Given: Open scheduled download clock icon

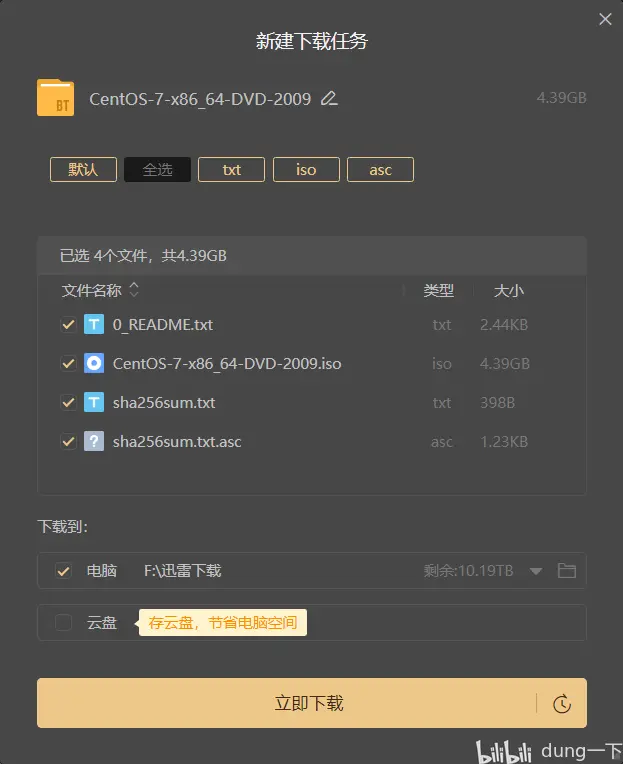Looking at the screenshot, I should click(562, 704).
